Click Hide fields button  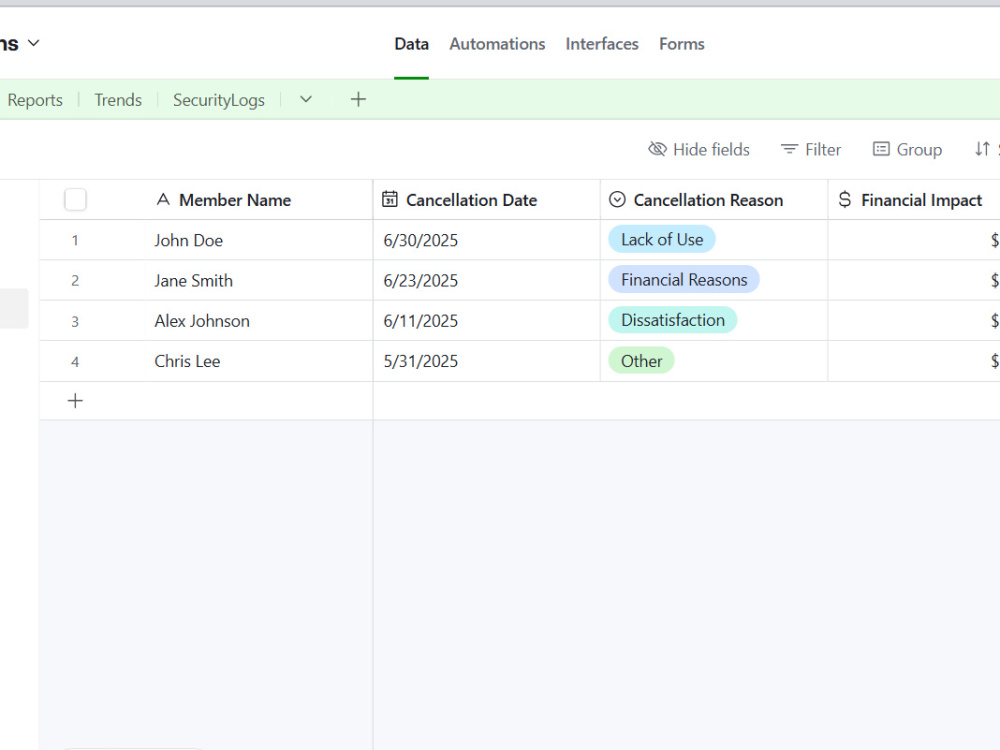click(x=698, y=149)
